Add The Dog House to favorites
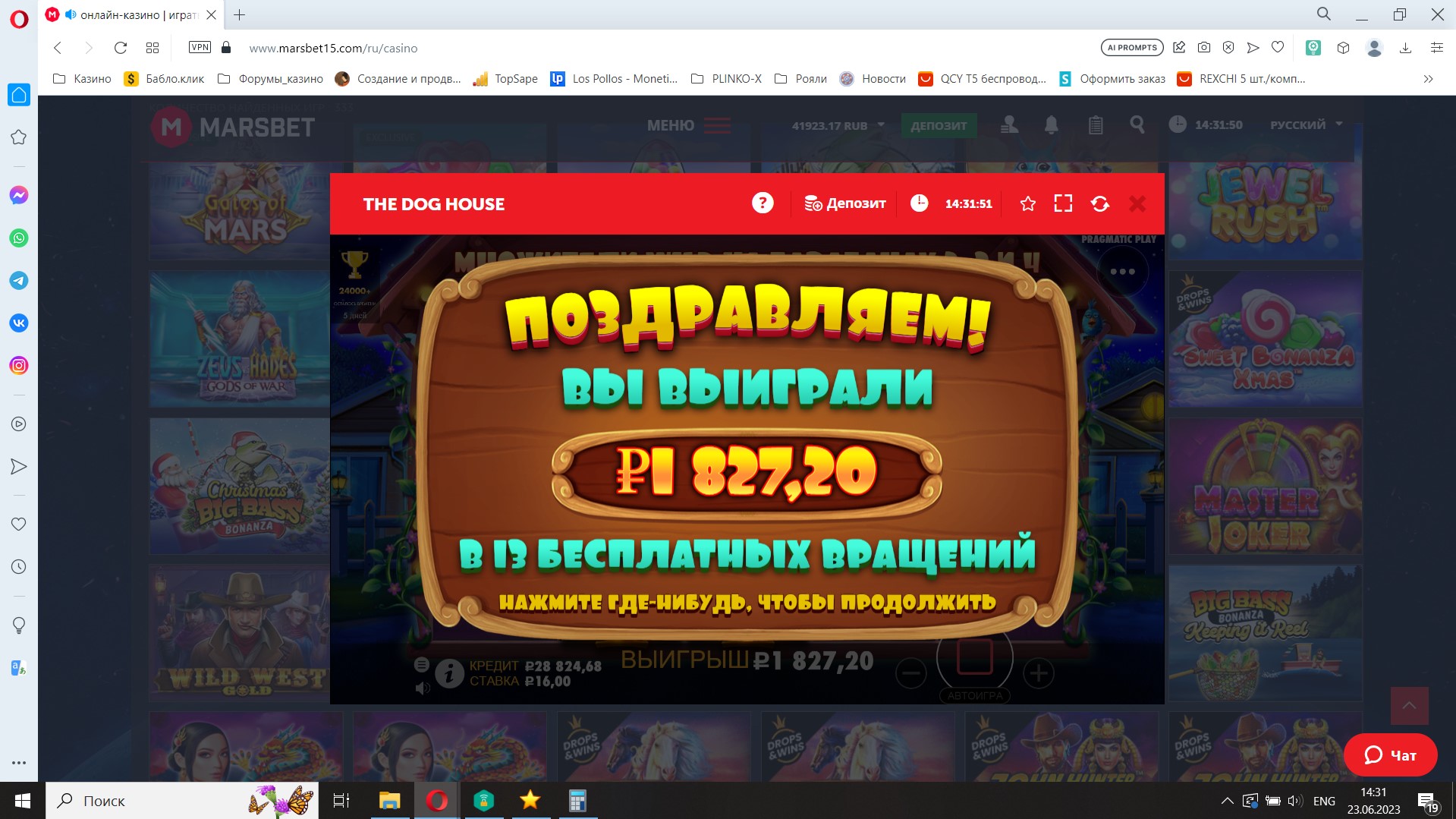 point(1027,203)
